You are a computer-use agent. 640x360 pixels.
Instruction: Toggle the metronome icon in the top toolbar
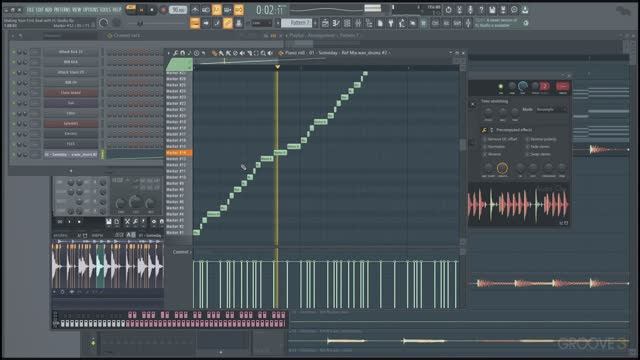point(195,9)
